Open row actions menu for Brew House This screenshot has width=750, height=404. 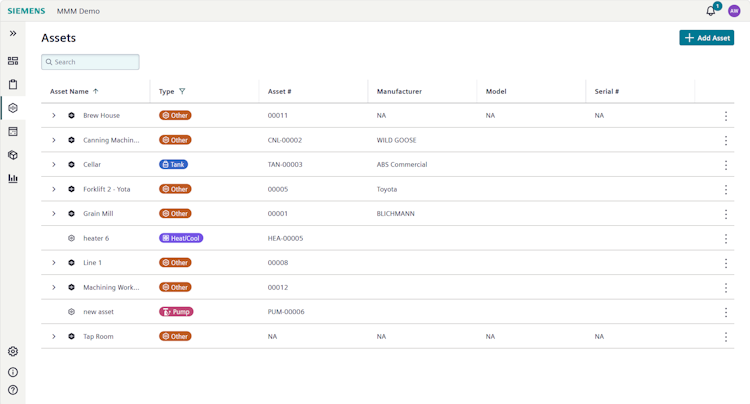click(x=726, y=116)
